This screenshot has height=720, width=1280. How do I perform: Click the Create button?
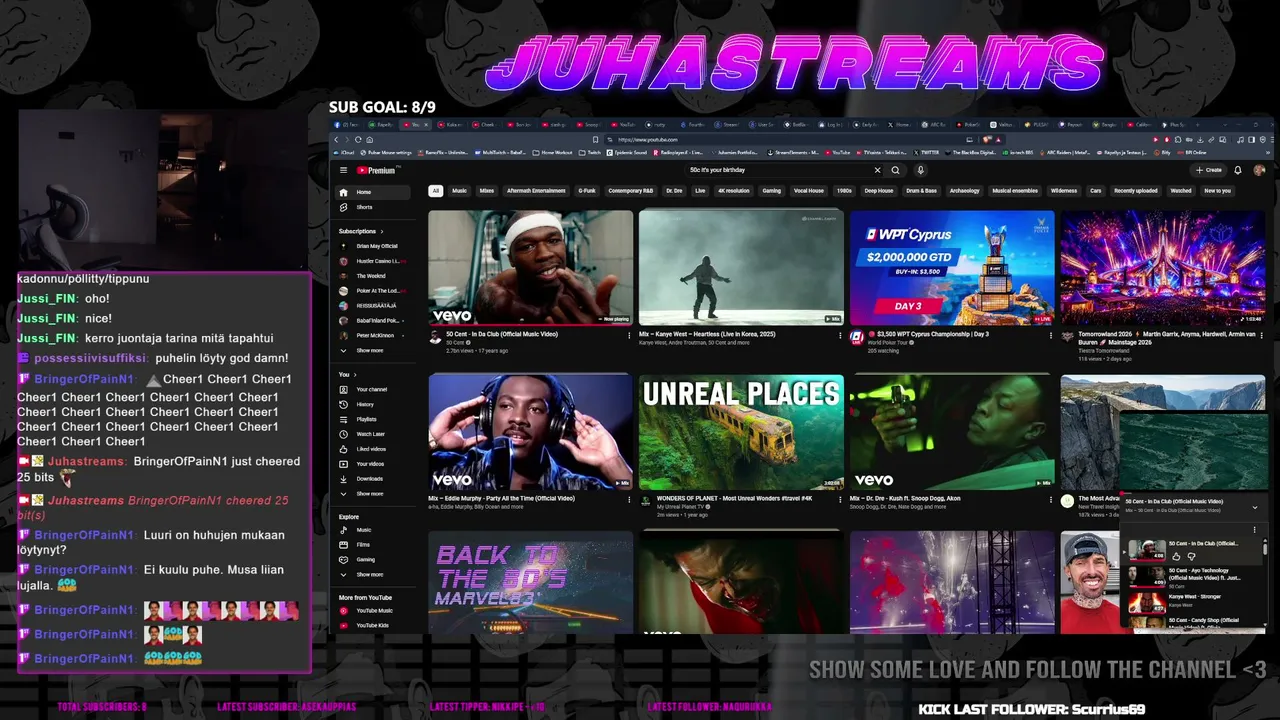(1209, 170)
